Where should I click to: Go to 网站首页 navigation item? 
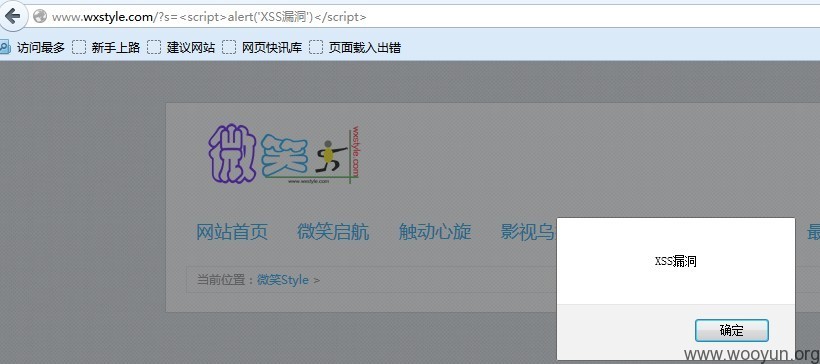pyautogui.click(x=232, y=231)
